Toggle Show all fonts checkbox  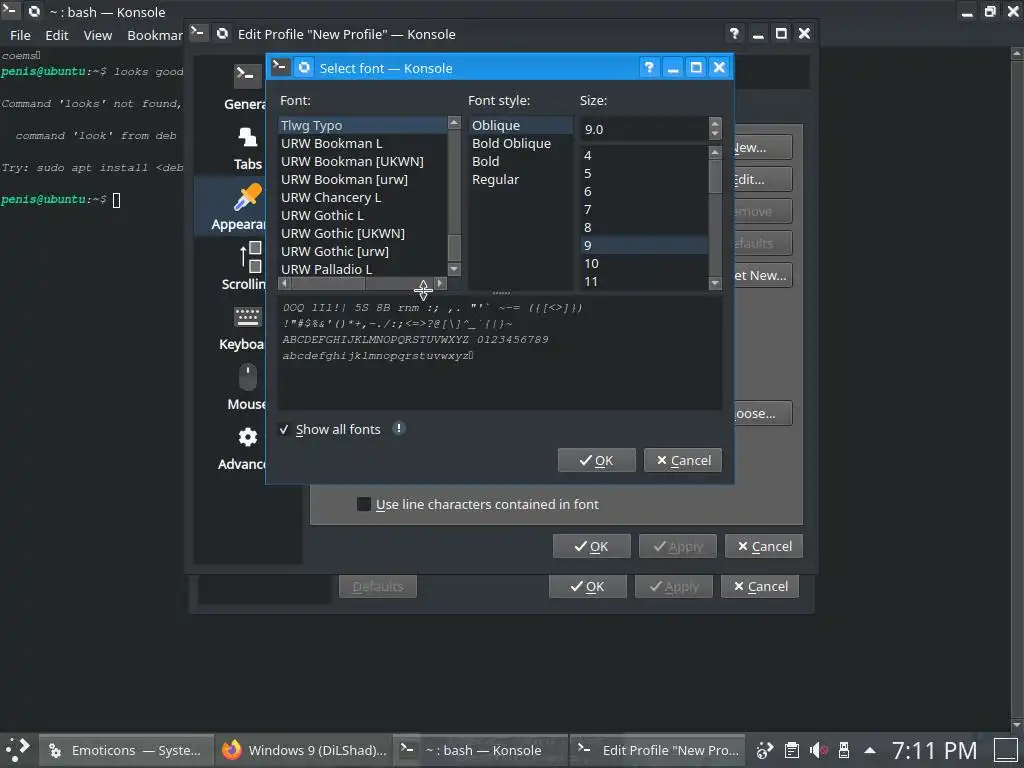point(284,430)
